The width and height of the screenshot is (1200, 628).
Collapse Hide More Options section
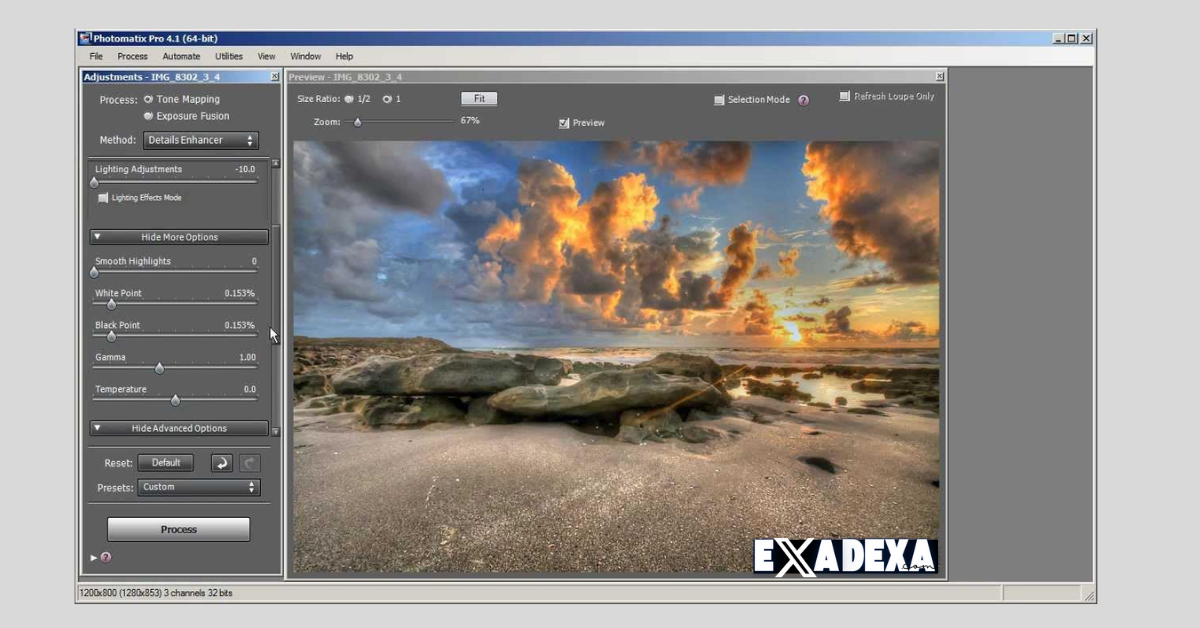pos(178,236)
